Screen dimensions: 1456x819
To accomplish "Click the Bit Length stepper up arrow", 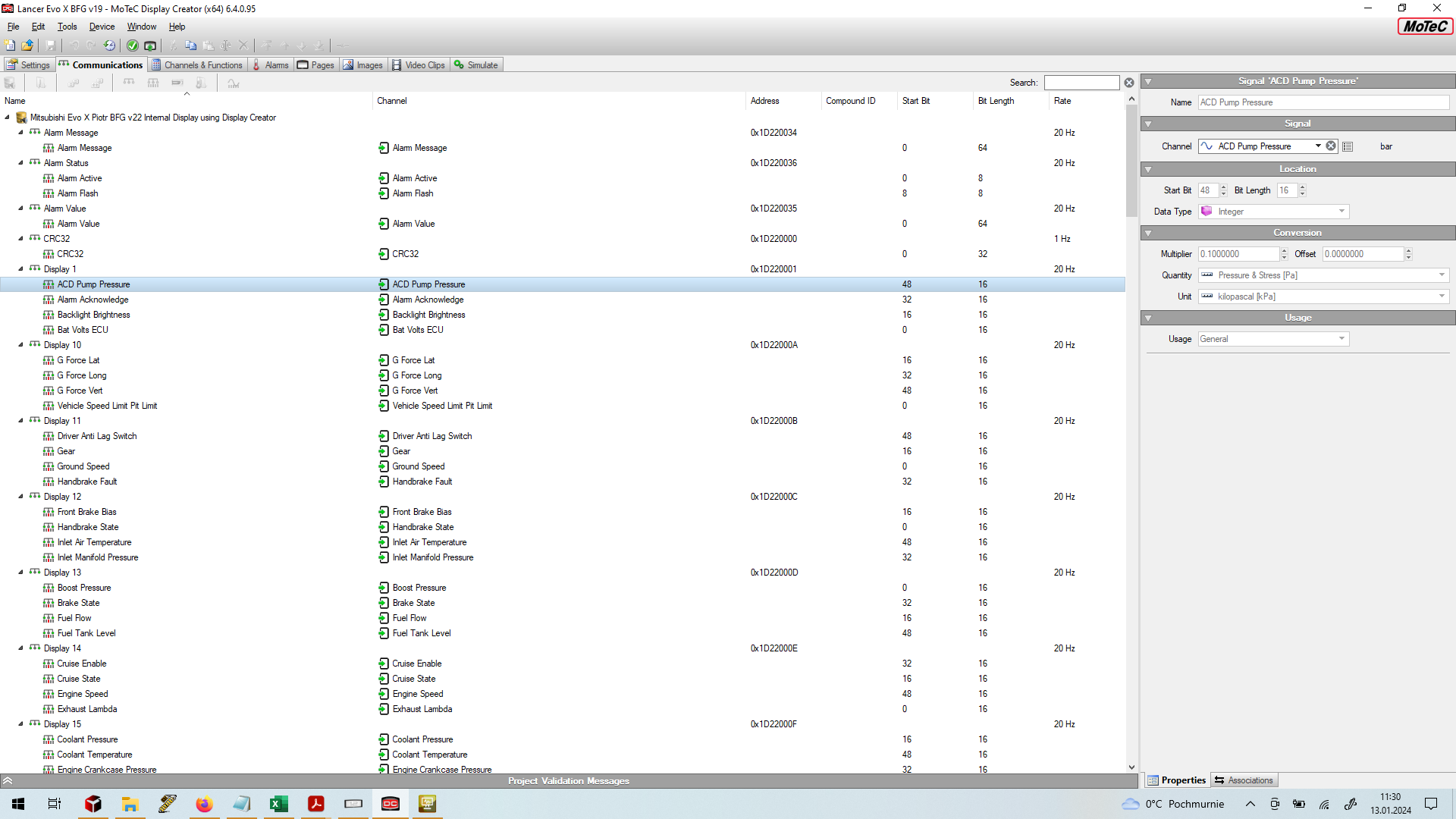I will [x=1303, y=187].
